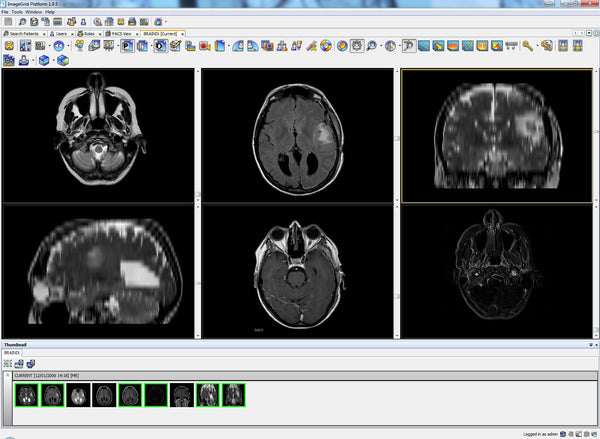Open dropdown arrow after last top toolbar icon
The height and width of the screenshot is (439, 600).
(x=166, y=21)
